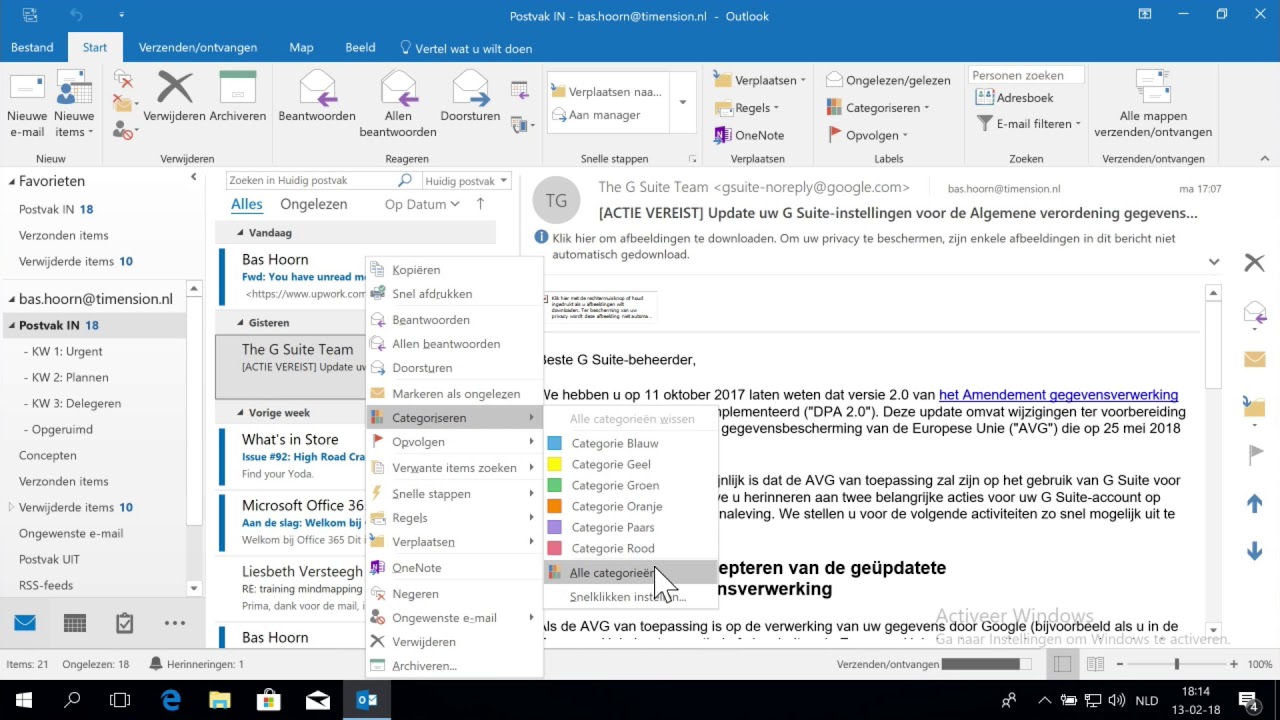Click the Archiveren ribbon icon
Screen dimensions: 1280x720
click(x=237, y=98)
